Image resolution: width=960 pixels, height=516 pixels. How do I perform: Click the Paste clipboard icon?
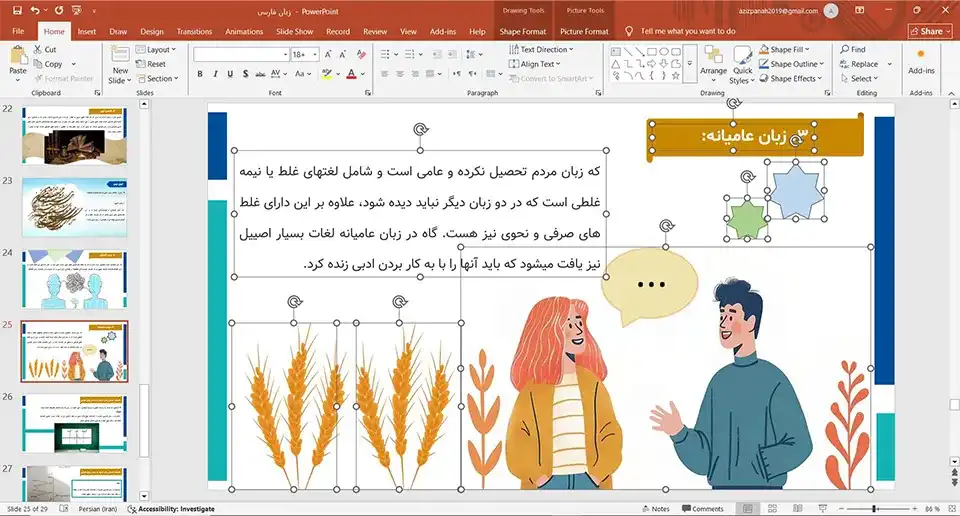[18, 57]
